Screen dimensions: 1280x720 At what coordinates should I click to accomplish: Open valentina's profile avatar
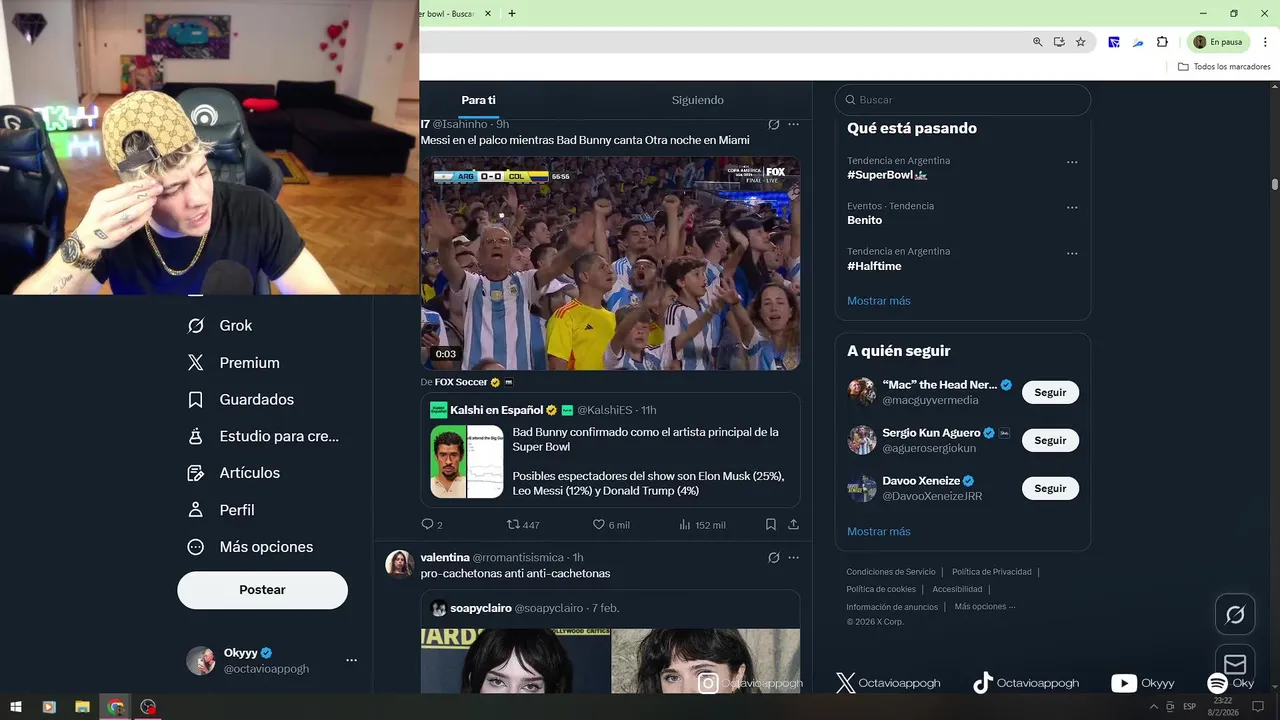[400, 564]
